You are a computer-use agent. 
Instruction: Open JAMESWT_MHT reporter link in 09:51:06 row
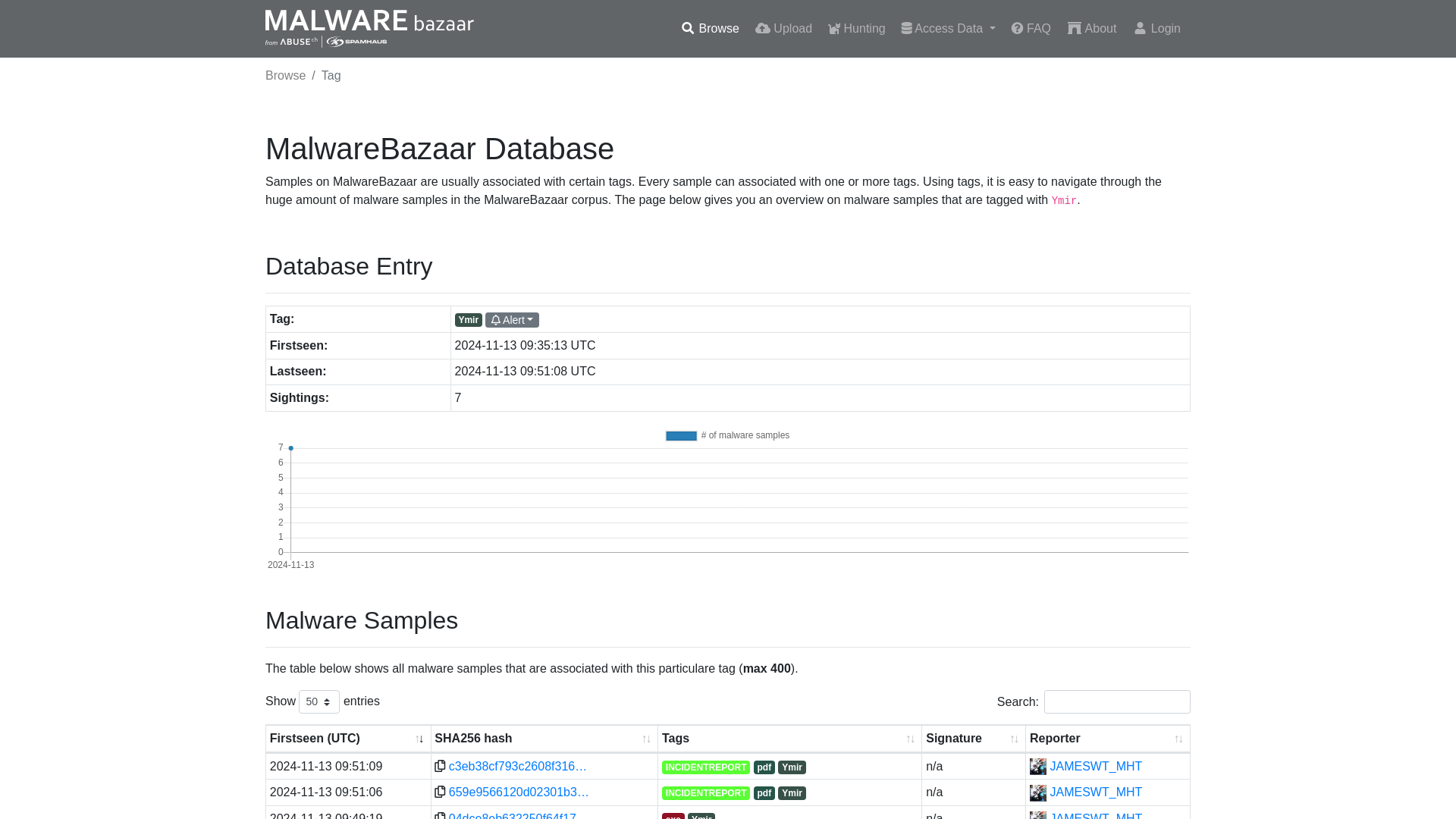(x=1096, y=792)
